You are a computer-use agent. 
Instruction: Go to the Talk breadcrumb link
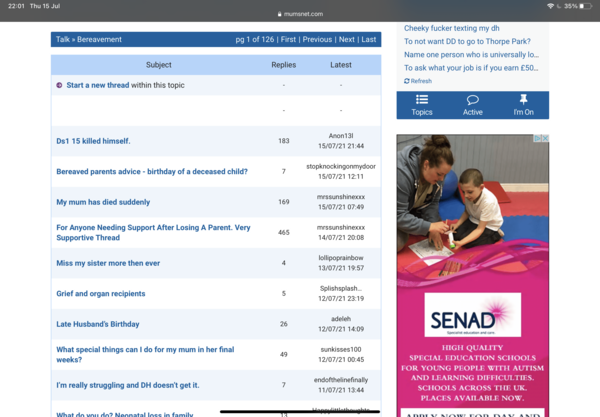point(63,40)
